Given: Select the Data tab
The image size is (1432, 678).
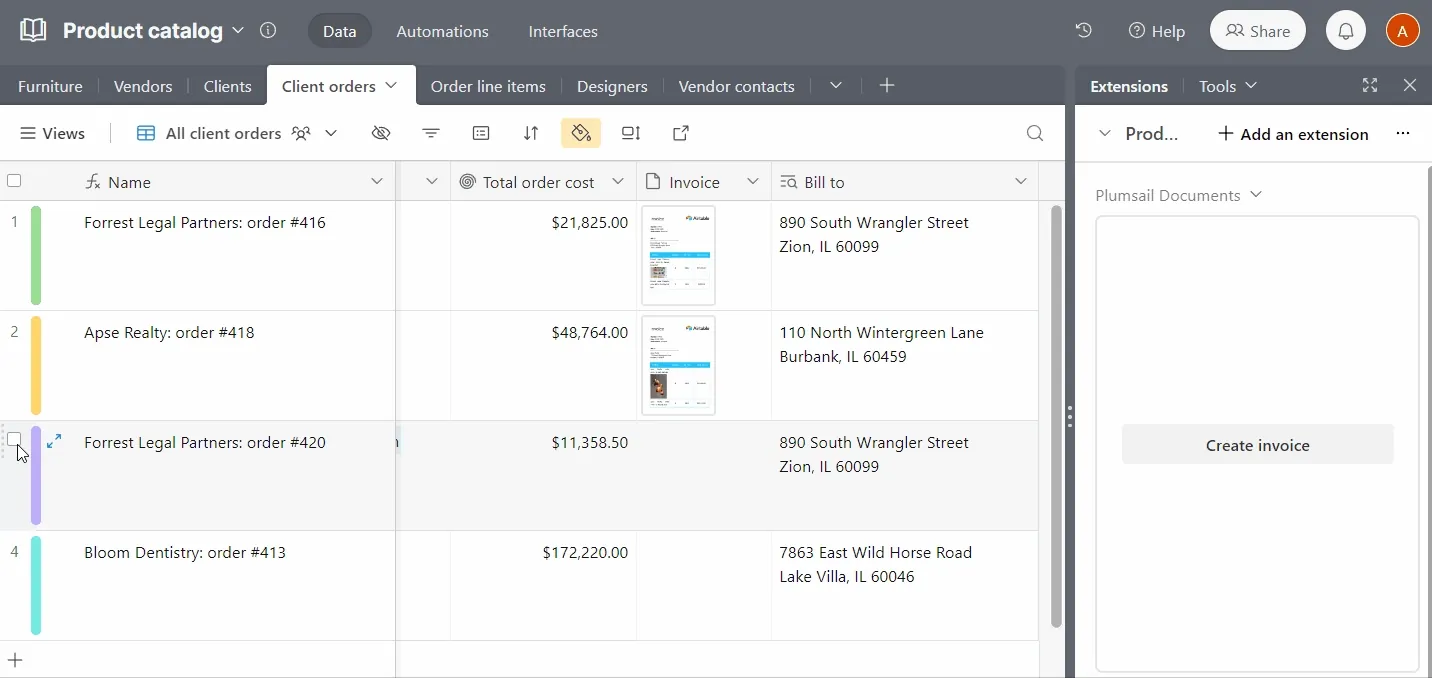Looking at the screenshot, I should (x=340, y=31).
